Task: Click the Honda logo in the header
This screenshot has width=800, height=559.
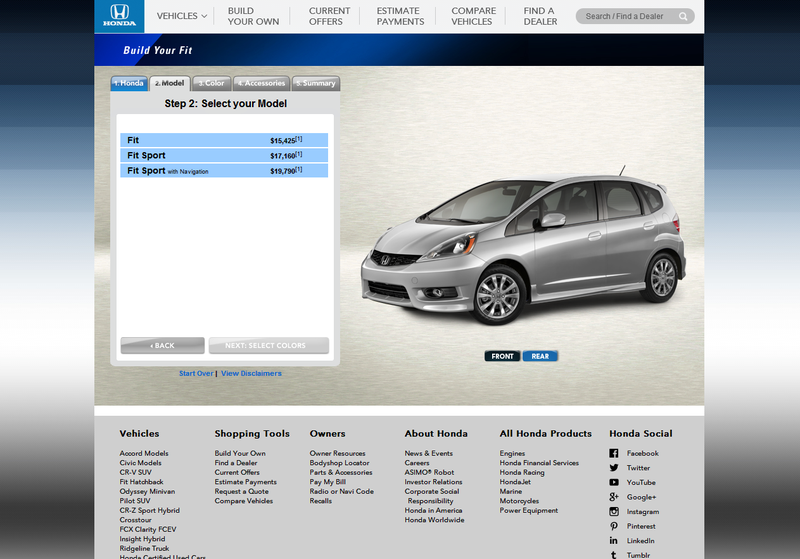Action: [119, 16]
